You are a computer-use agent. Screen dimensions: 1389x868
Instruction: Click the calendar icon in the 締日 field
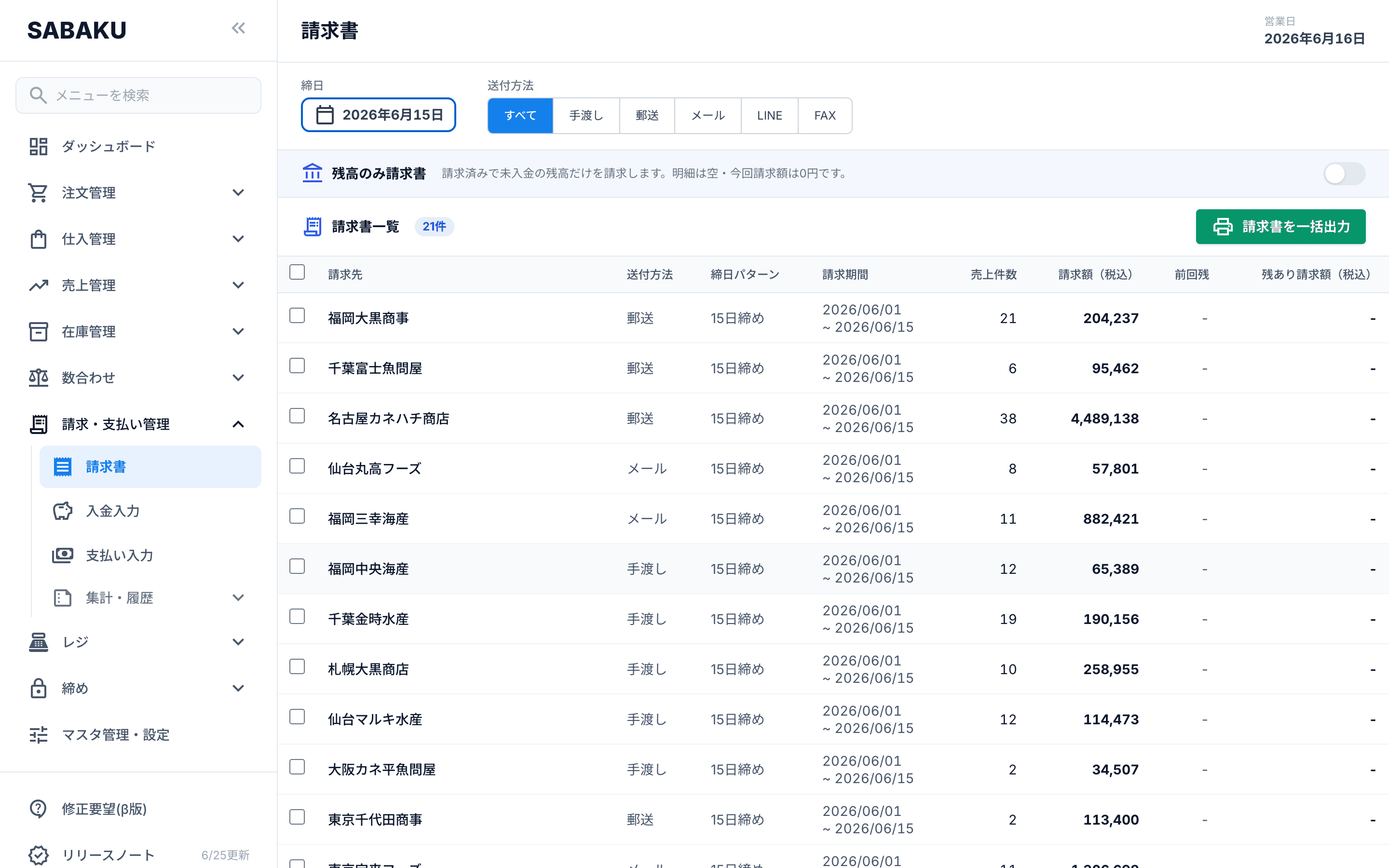325,115
